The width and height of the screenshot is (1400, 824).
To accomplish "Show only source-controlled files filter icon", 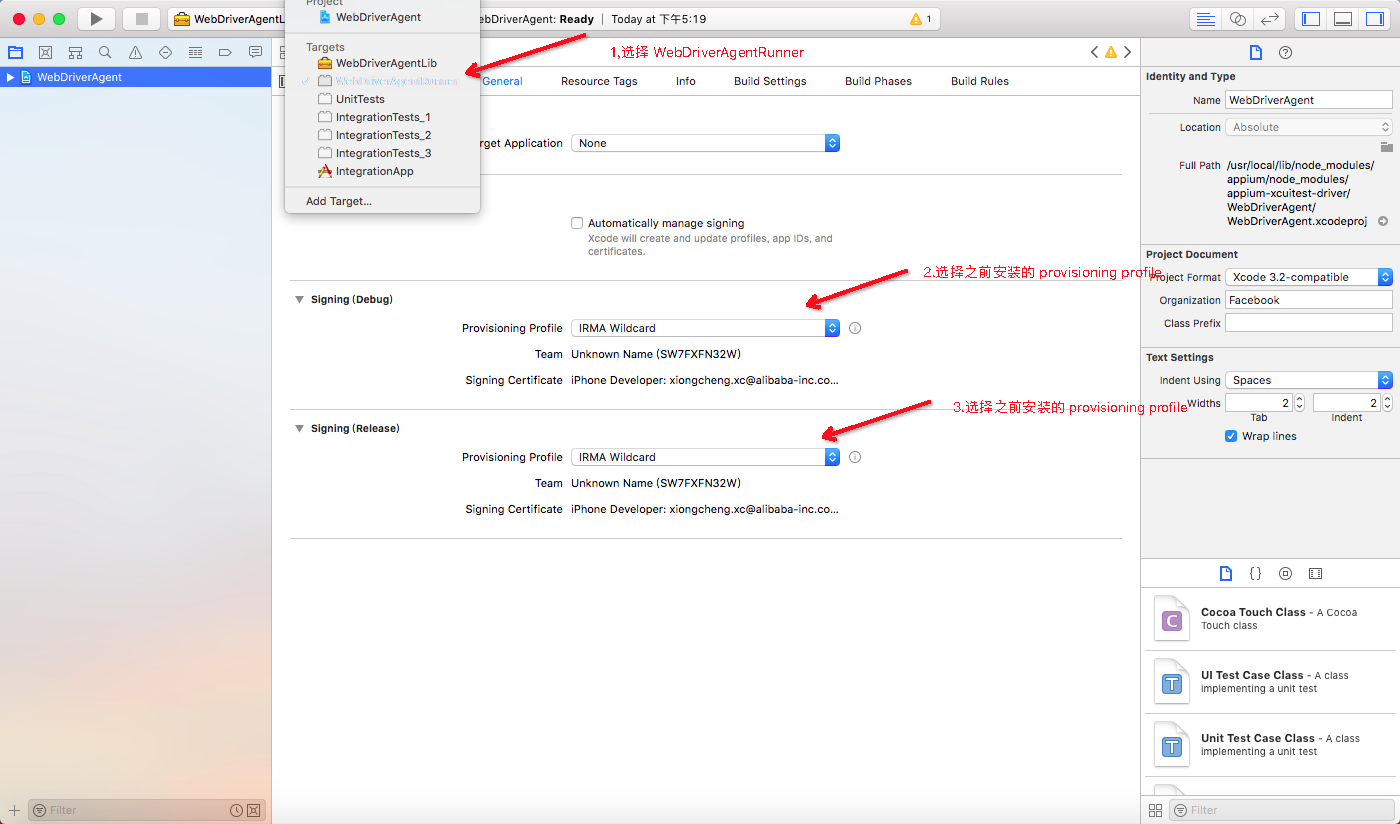I will (x=254, y=810).
